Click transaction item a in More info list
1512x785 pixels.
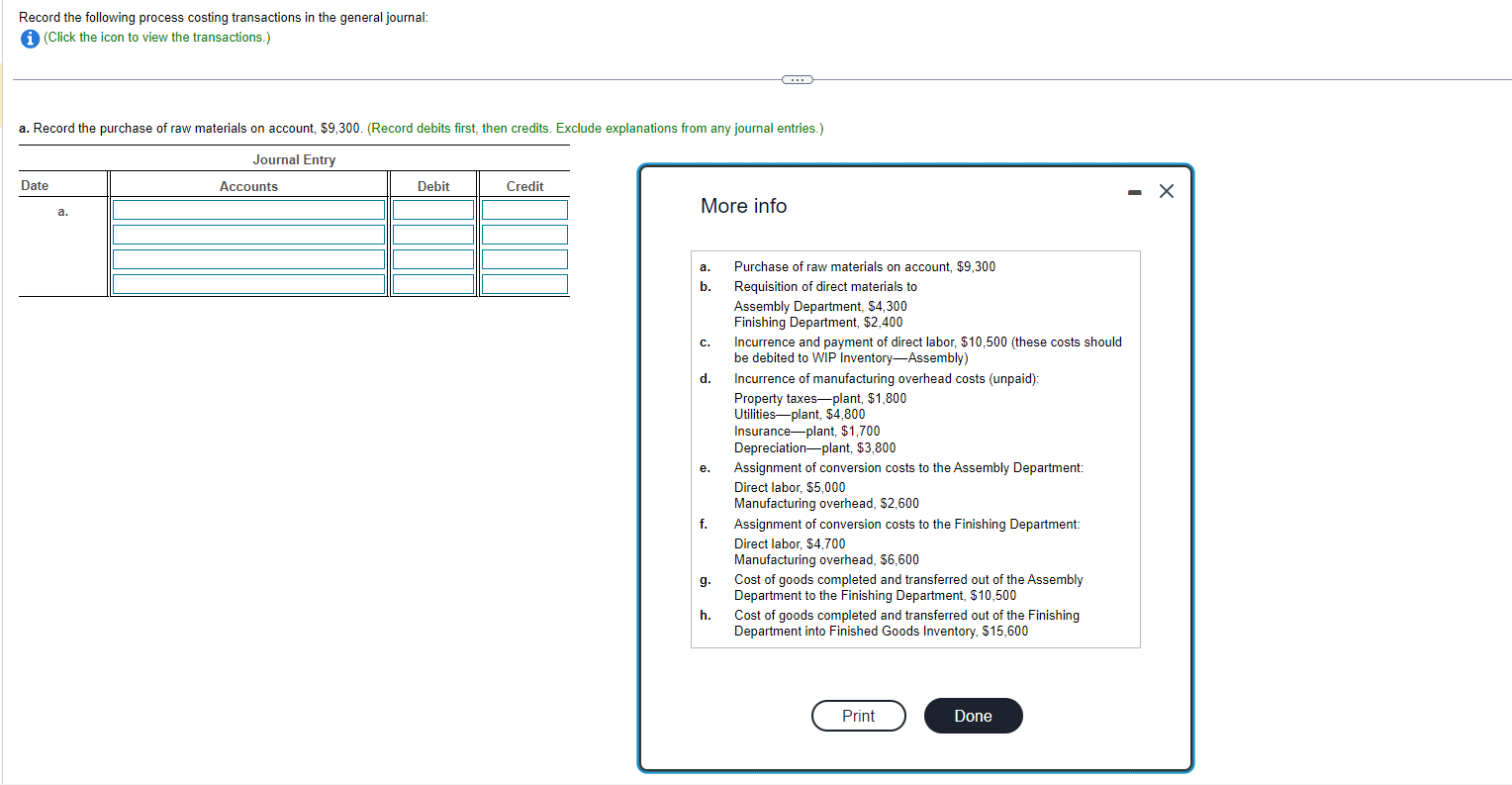864,266
